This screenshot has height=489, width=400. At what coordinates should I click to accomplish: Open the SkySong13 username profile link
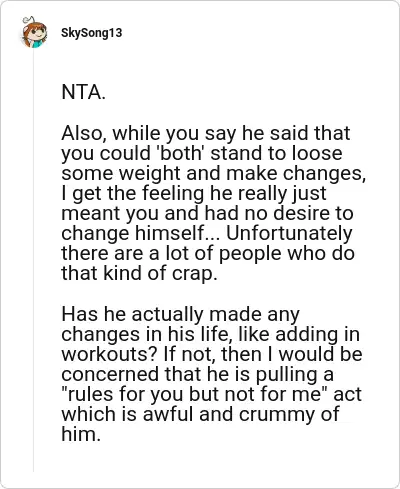[92, 33]
